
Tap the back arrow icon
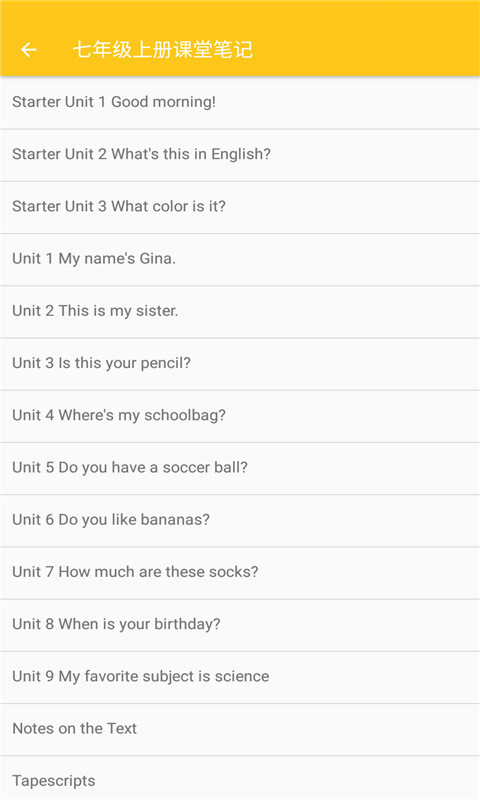[29, 49]
